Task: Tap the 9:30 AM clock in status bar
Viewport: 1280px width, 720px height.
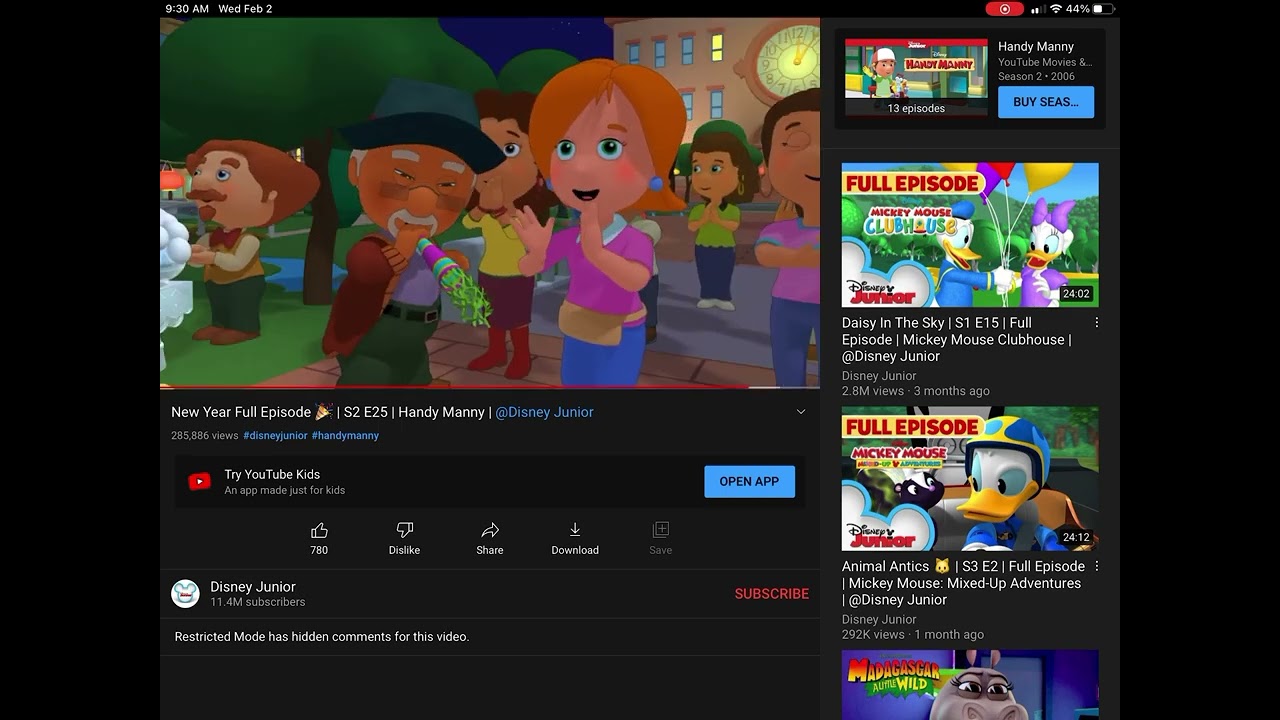Action: 188,9
